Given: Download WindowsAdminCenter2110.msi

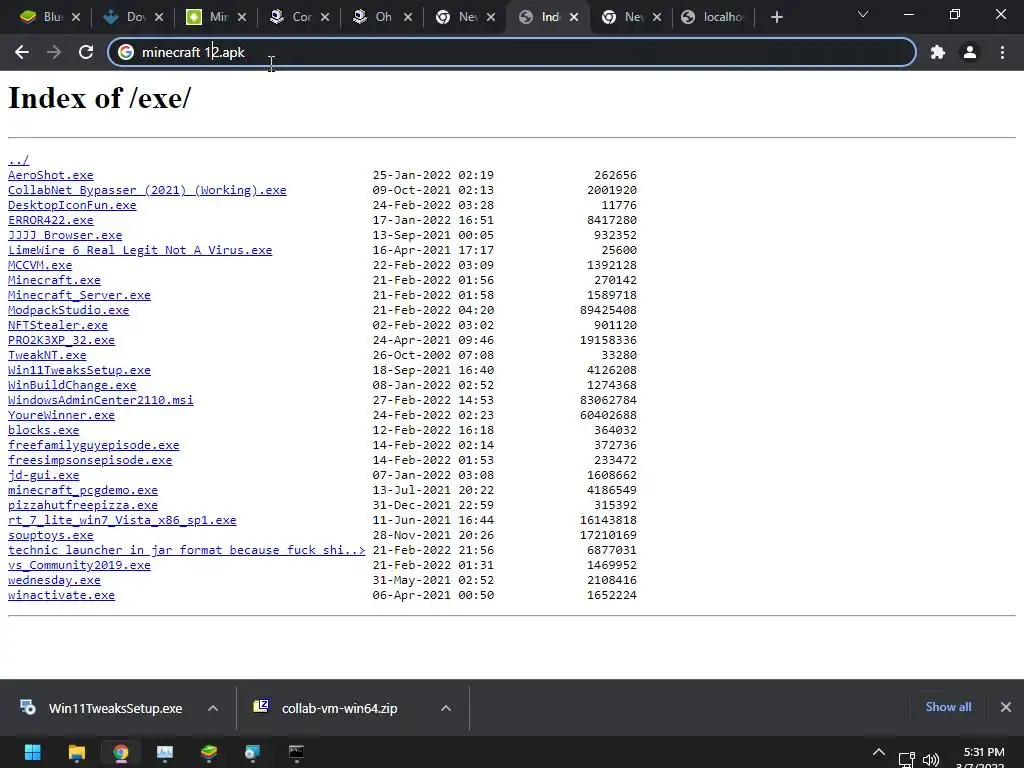Looking at the screenshot, I should (x=101, y=400).
